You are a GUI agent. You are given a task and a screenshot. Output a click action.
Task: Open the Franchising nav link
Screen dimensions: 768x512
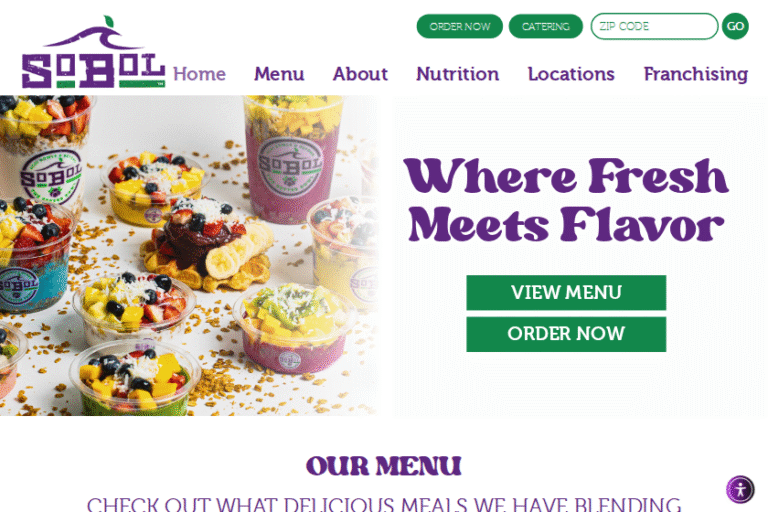[696, 74]
